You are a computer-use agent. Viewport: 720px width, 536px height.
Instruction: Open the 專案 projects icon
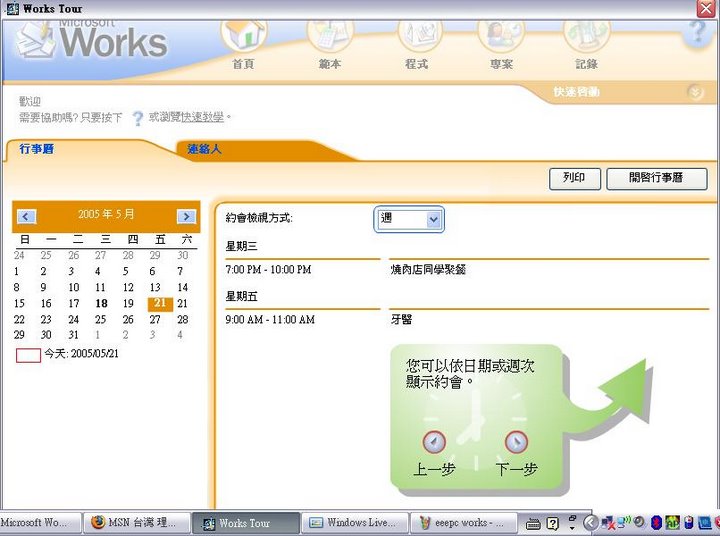pyautogui.click(x=501, y=35)
